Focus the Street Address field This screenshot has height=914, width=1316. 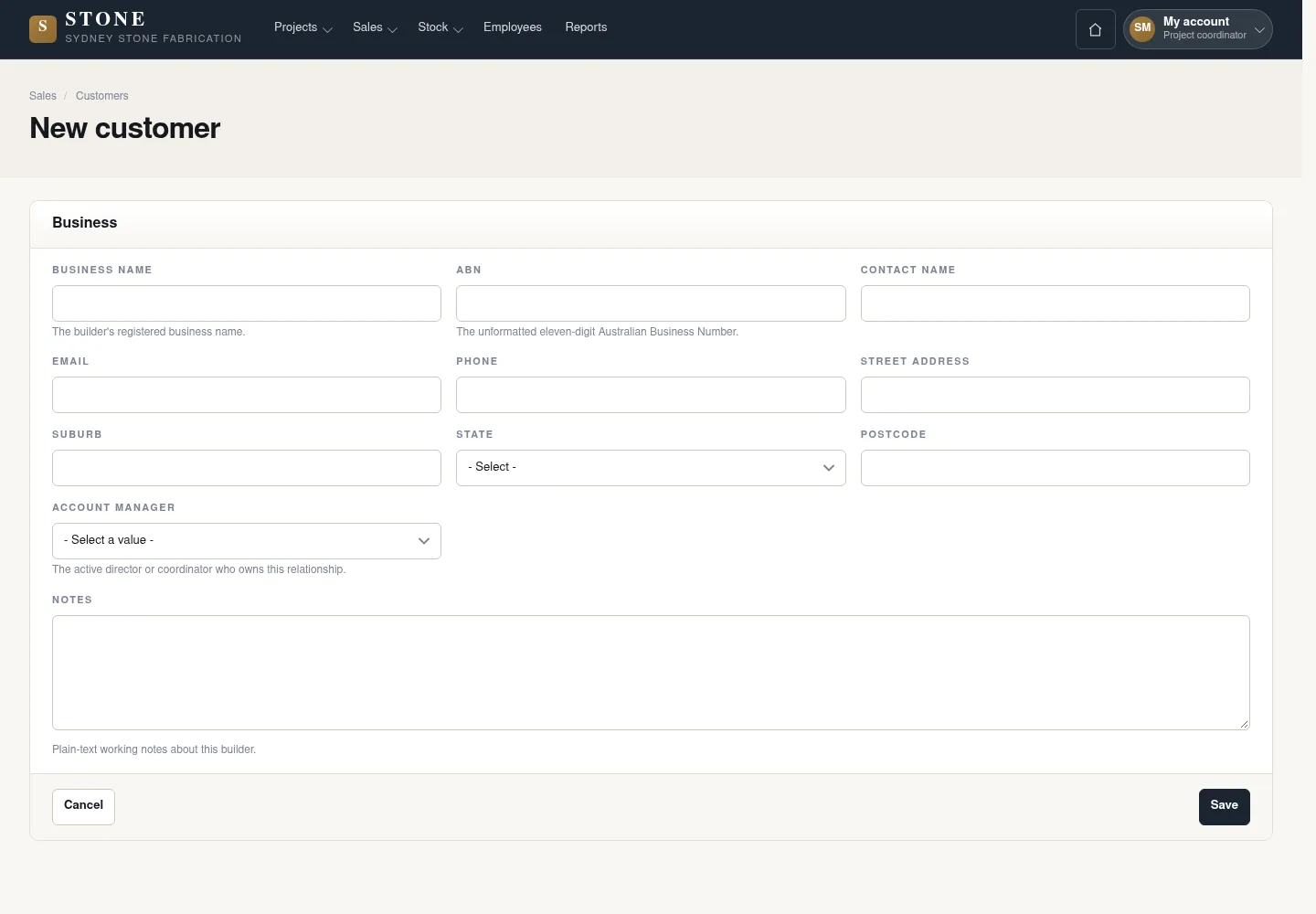[x=1055, y=395]
